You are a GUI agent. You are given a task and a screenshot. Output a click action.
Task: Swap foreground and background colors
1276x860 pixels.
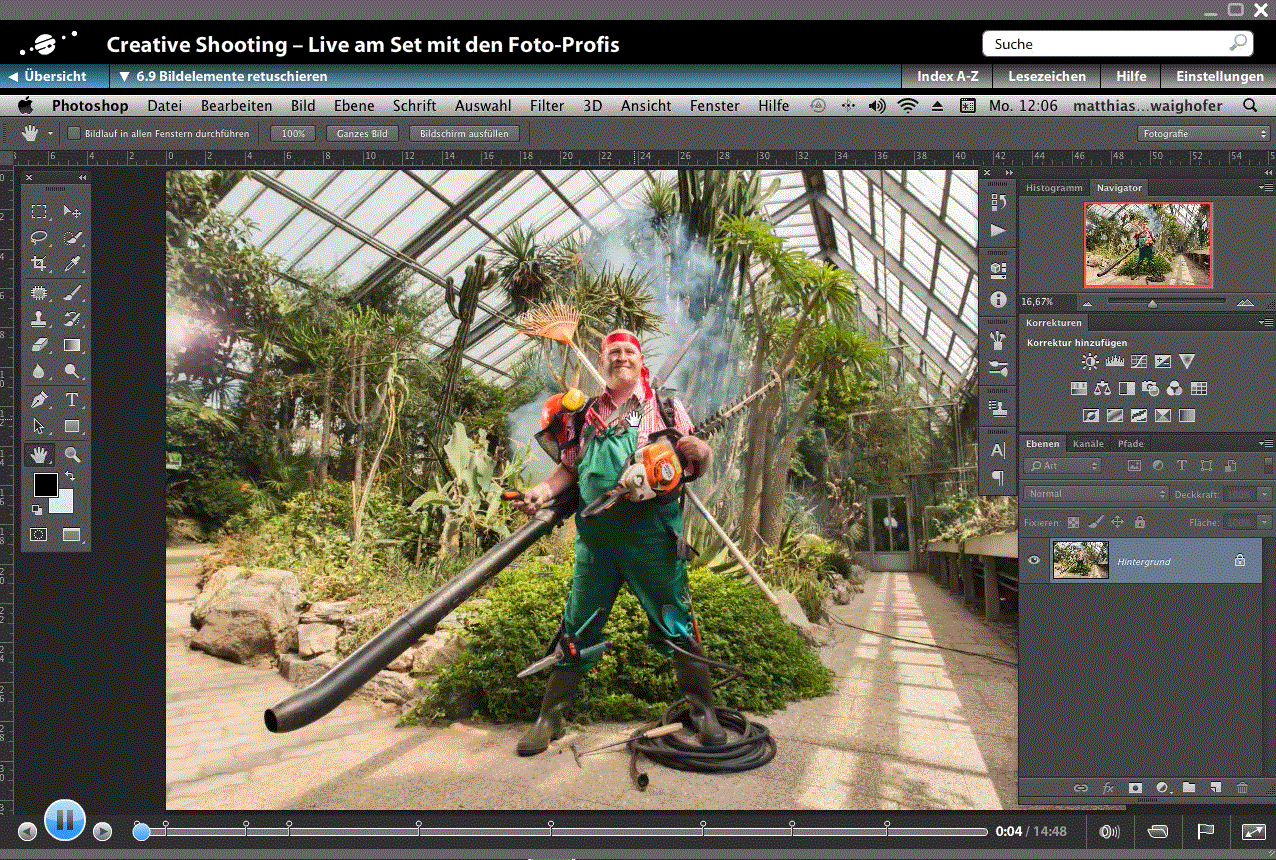point(70,477)
